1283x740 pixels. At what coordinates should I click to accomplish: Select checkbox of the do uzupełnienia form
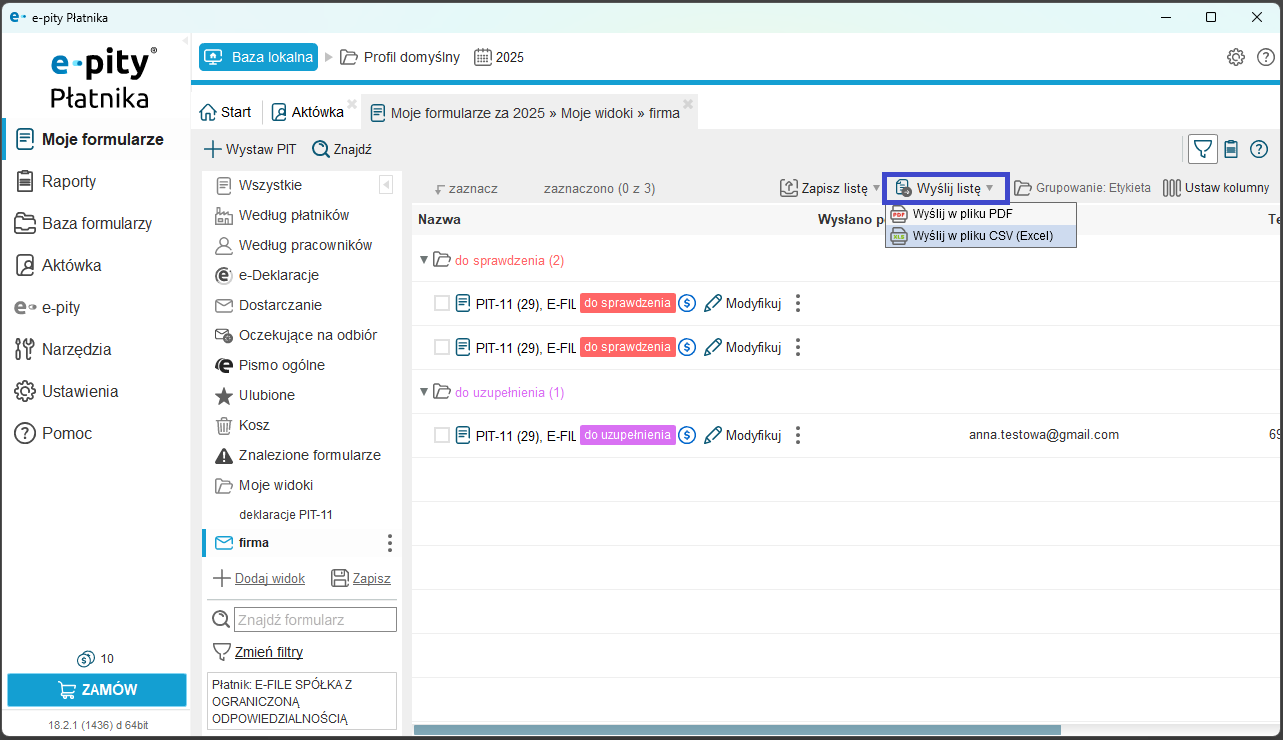coord(442,435)
